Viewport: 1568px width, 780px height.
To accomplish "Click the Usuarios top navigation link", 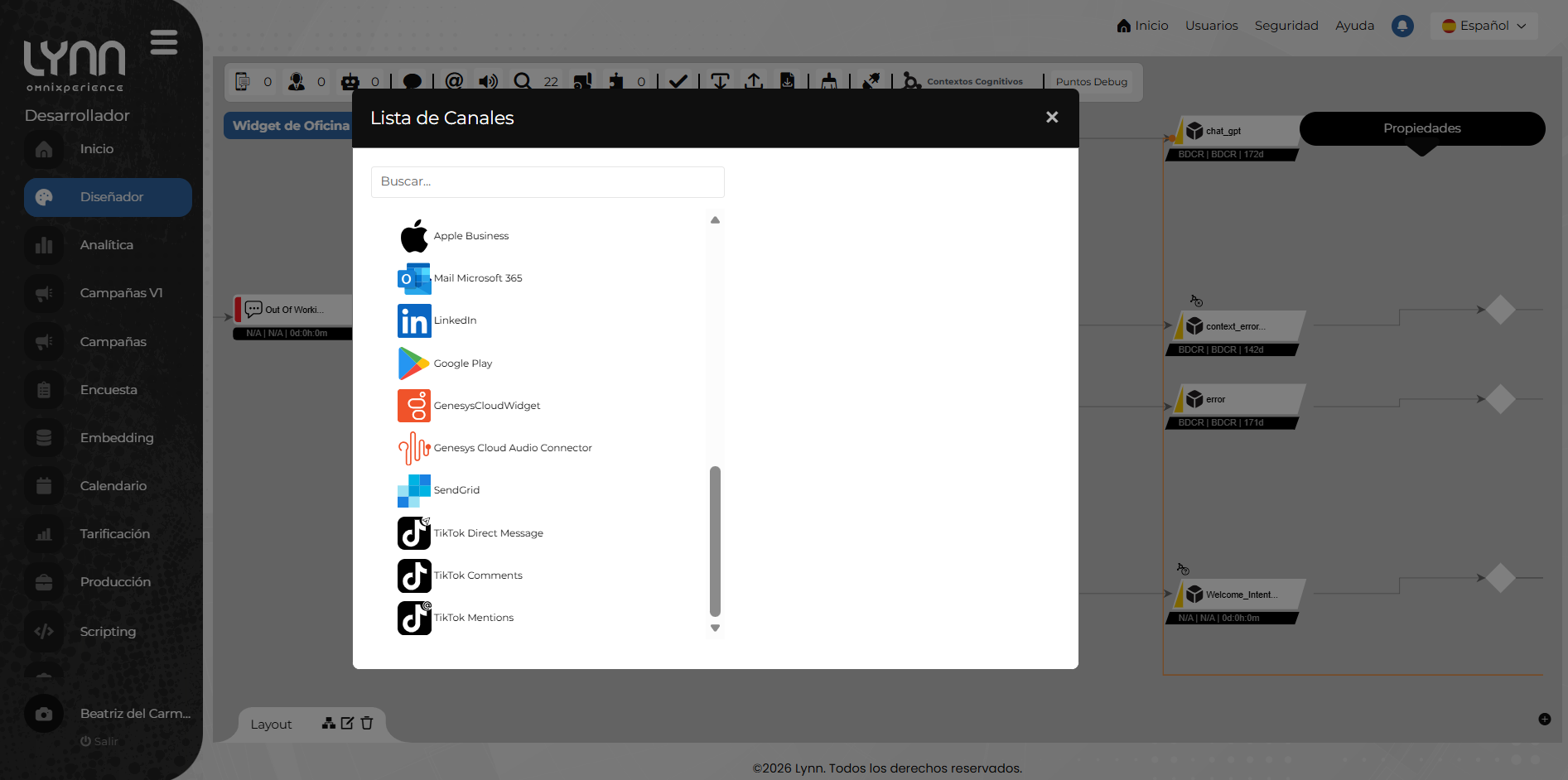I will 1211,26.
